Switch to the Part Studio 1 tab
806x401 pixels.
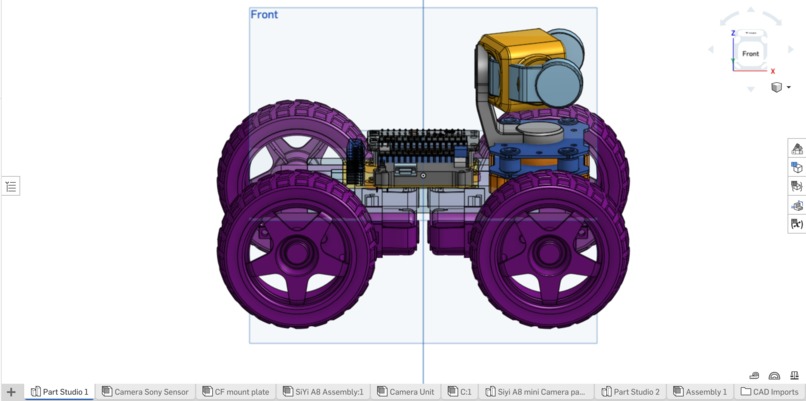point(60,392)
